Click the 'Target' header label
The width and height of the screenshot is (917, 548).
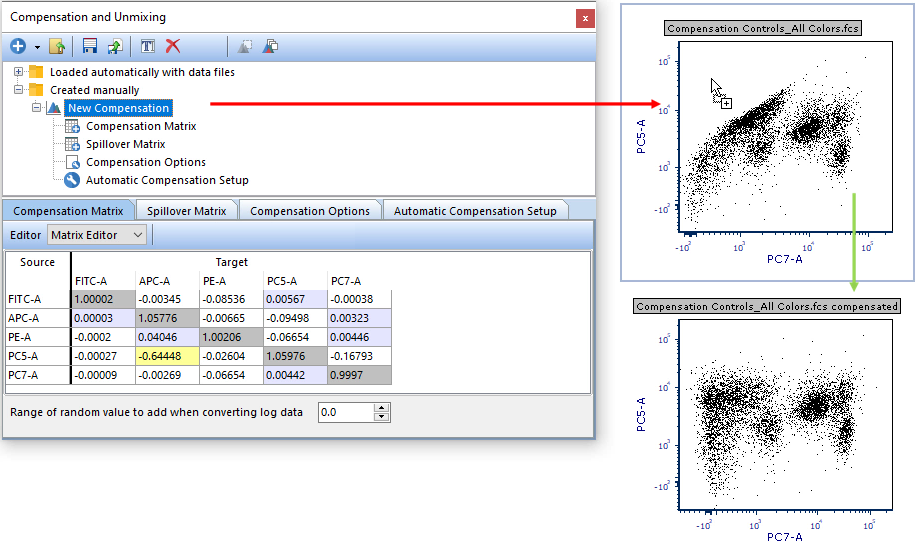(x=232, y=262)
